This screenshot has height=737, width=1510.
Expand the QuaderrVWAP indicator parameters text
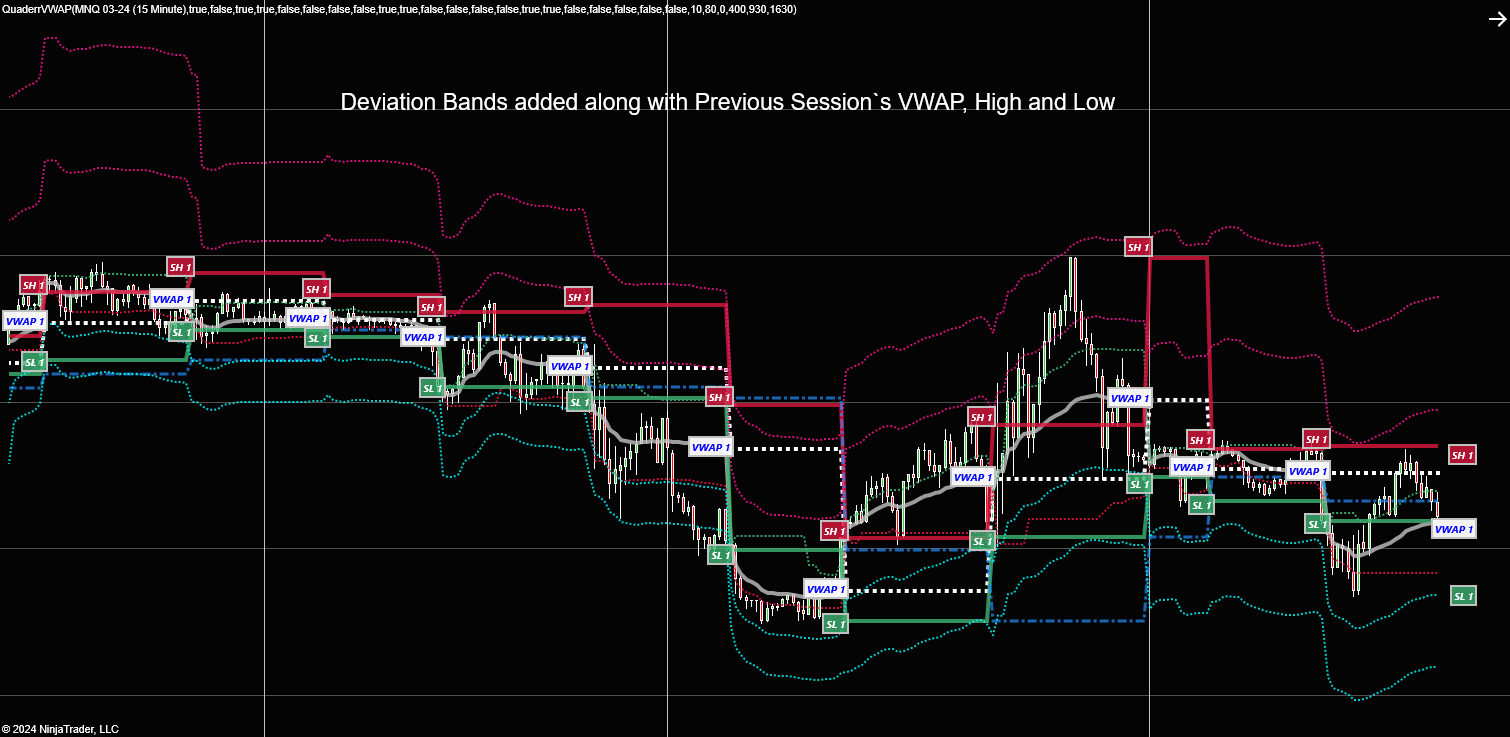(x=400, y=9)
